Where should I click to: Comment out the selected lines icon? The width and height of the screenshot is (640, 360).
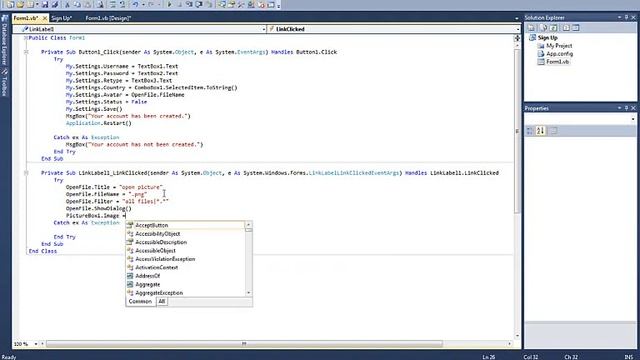tap(113, 5)
